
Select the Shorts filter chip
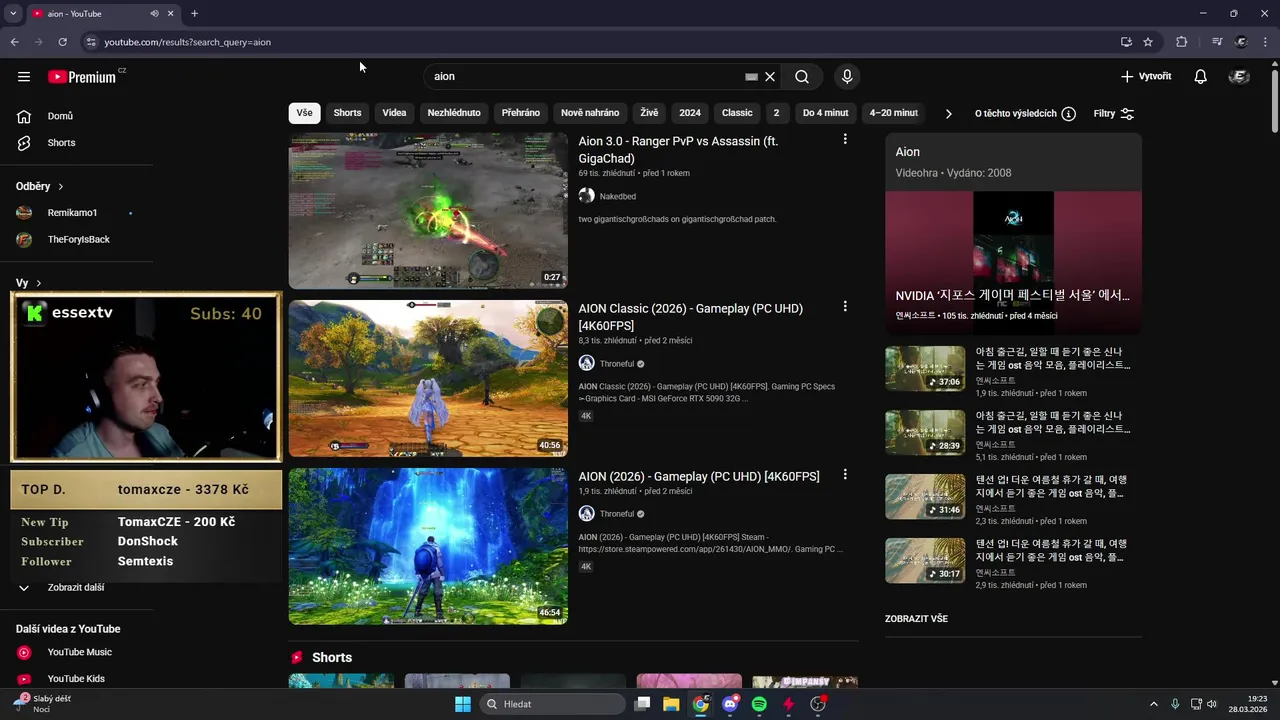click(x=347, y=113)
